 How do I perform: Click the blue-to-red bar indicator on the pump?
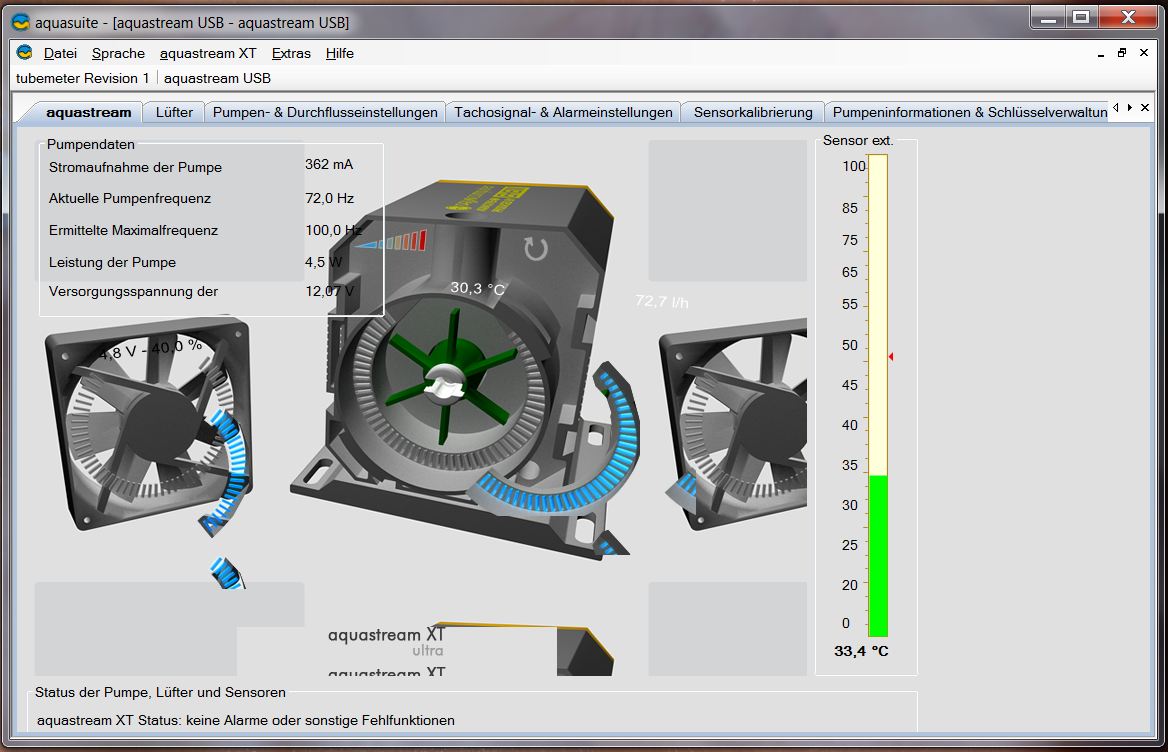coord(392,241)
